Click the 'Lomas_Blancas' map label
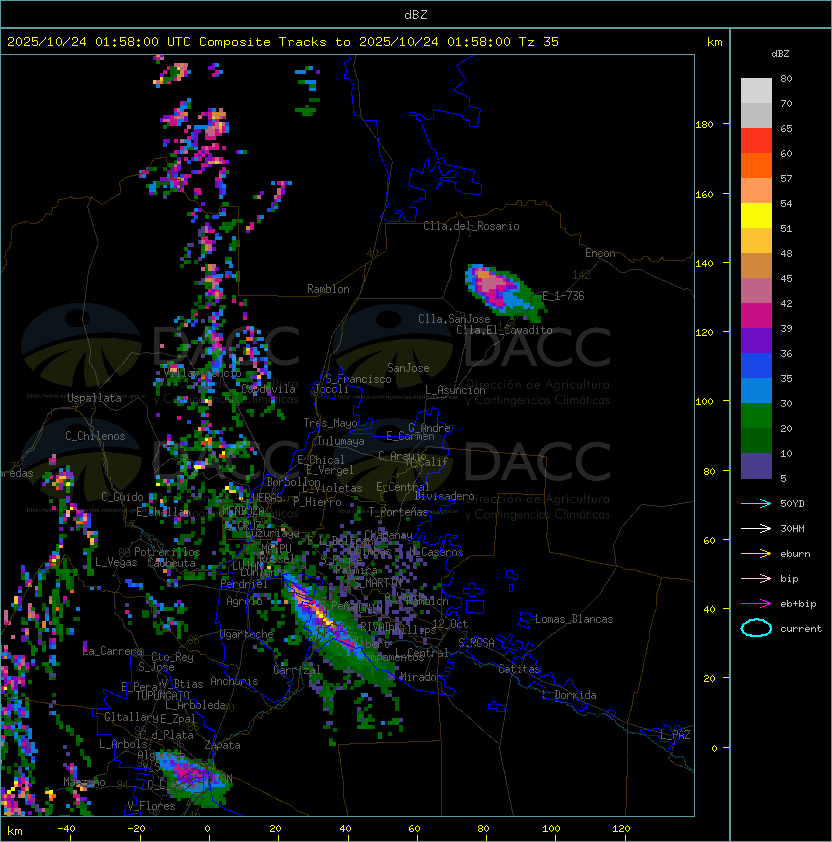 point(574,619)
